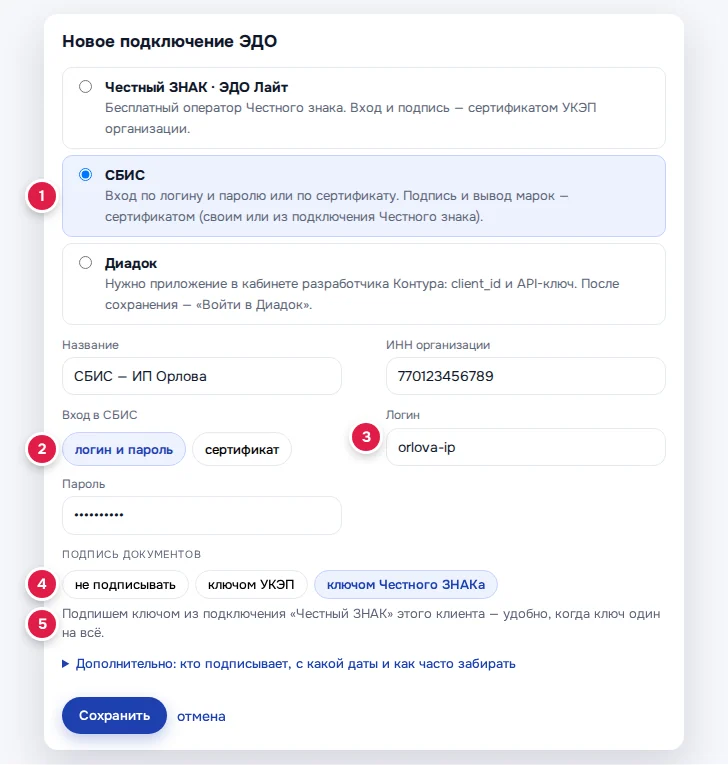Focus the Логин input field
Image resolution: width=728 pixels, height=765 pixels.
click(x=526, y=447)
